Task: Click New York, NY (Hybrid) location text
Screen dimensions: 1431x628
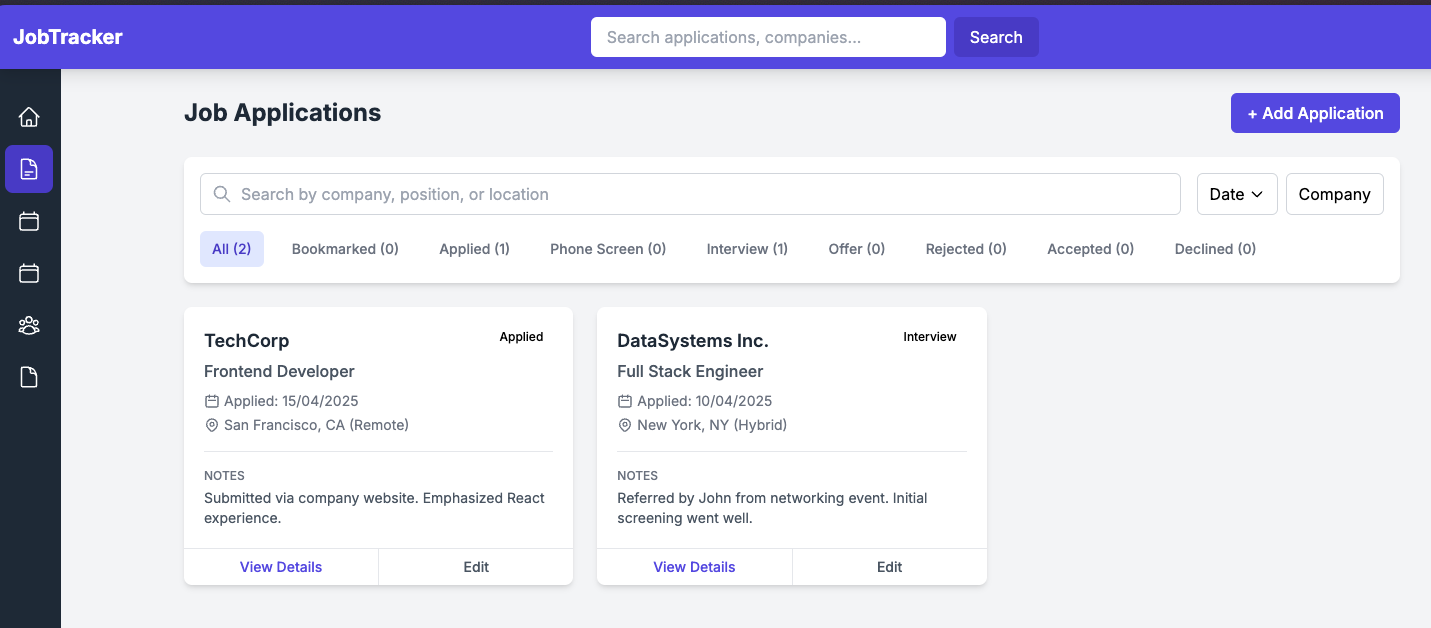Action: point(712,425)
